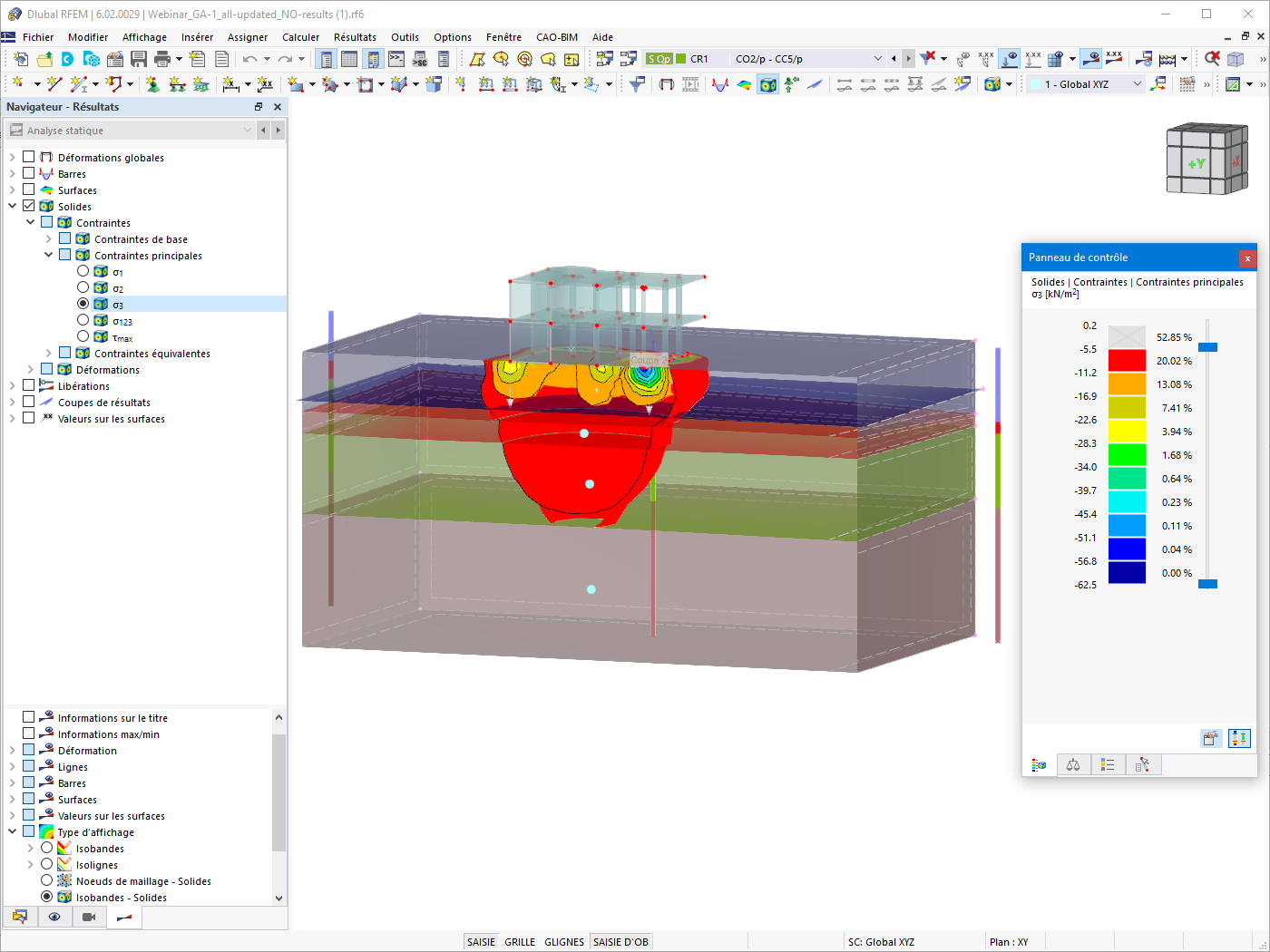This screenshot has height=952, width=1270.
Task: Click the navigator lower pane scrollbar down arrow
Action: coord(278,898)
